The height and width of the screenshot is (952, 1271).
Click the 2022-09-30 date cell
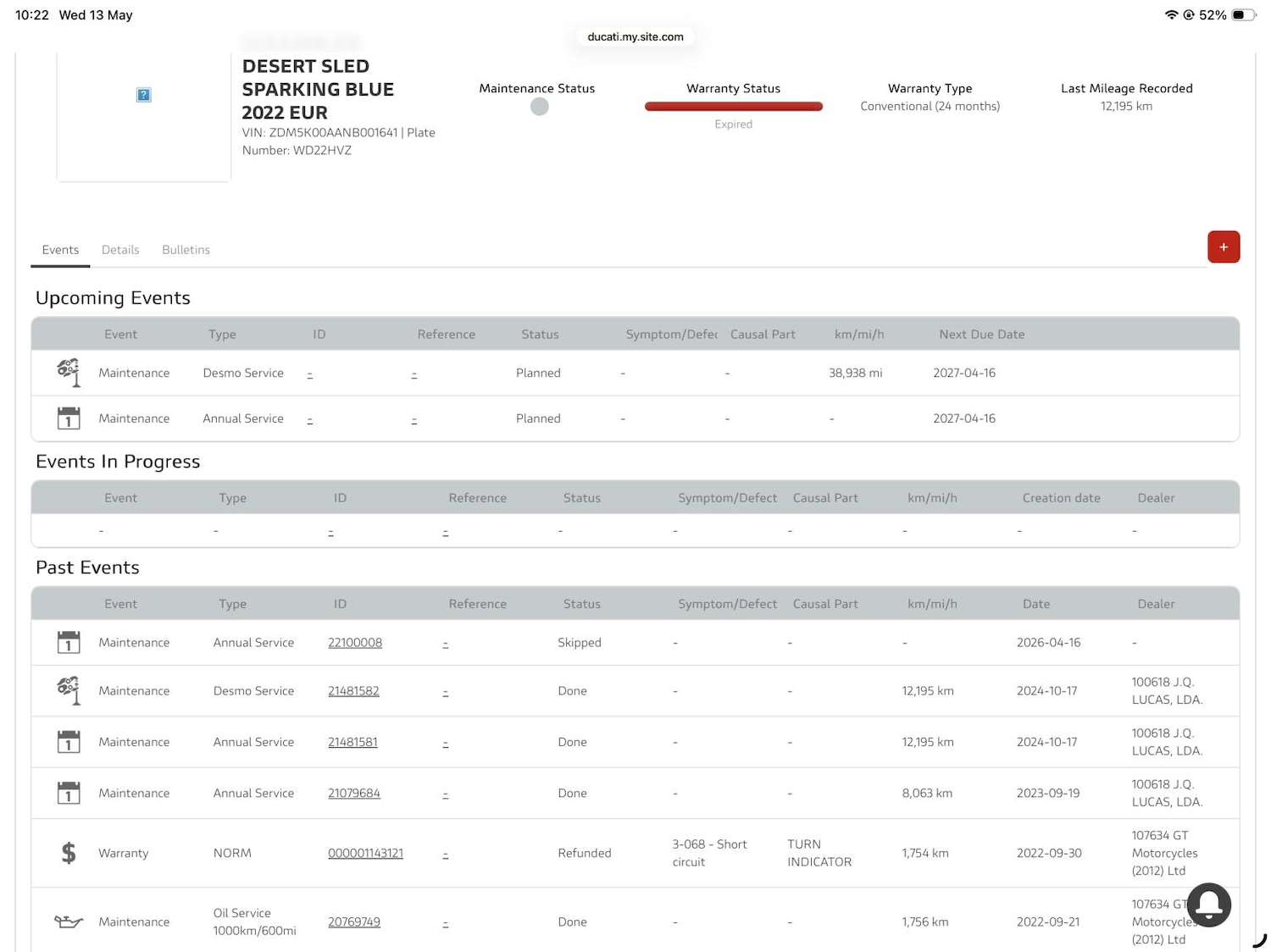click(1049, 853)
